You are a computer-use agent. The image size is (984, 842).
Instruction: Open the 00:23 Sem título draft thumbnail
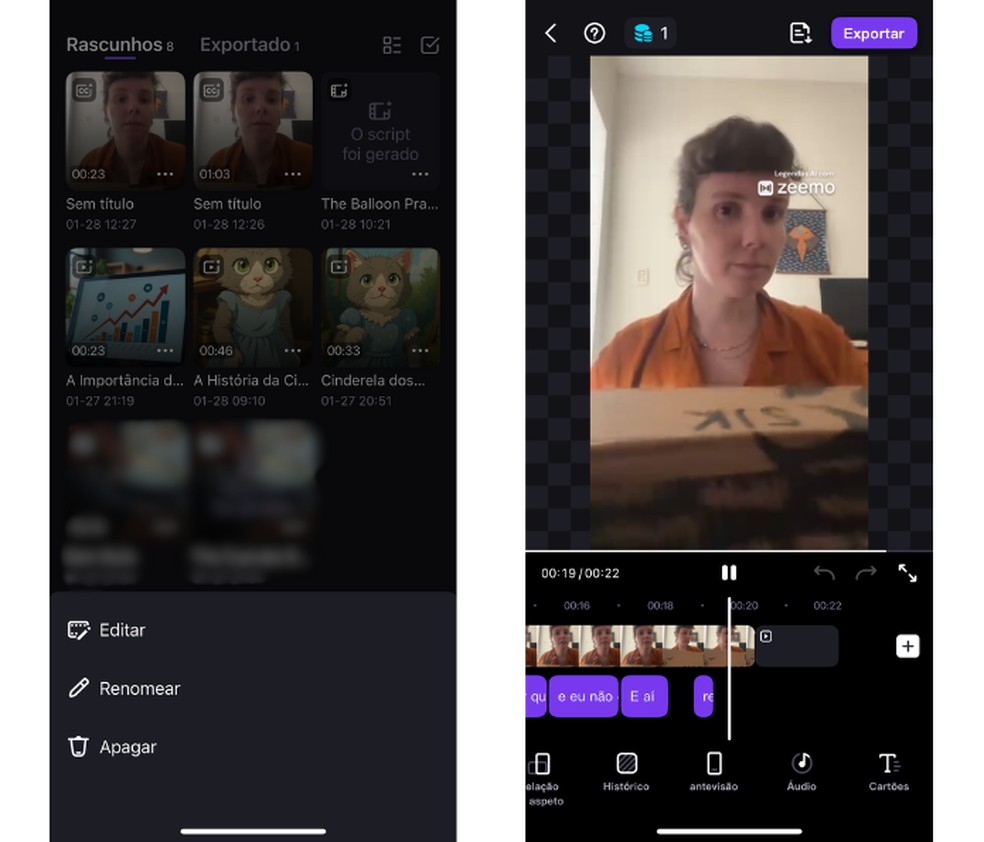click(126, 131)
